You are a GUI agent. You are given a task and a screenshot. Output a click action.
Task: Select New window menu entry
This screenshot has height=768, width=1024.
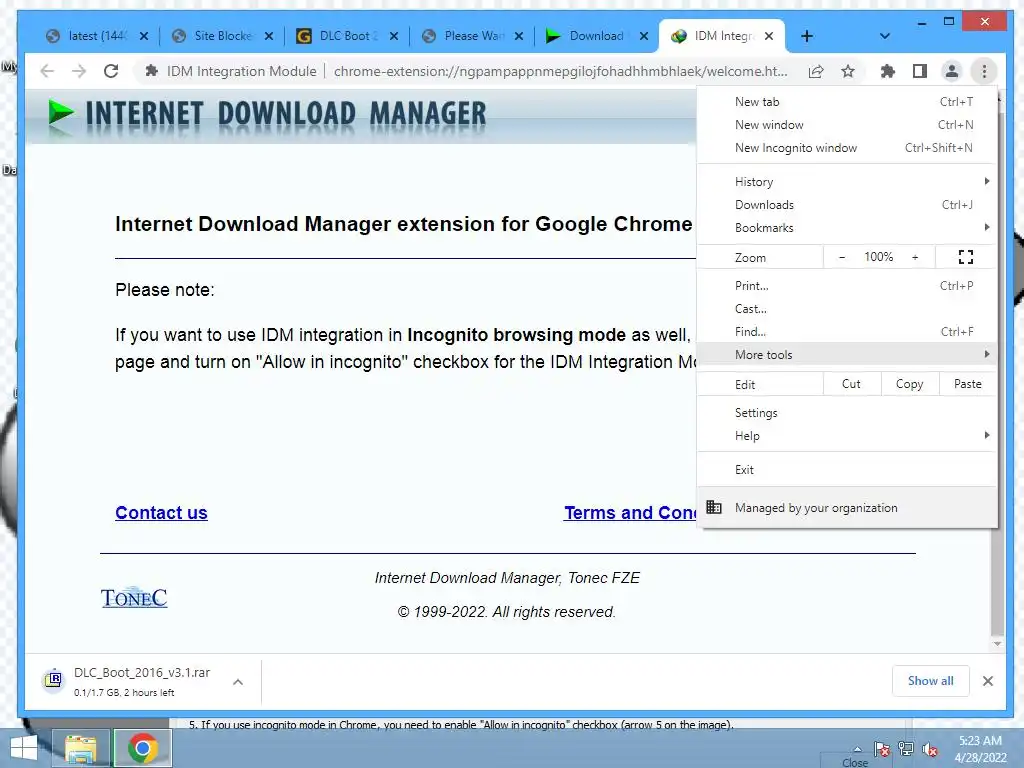pos(846,125)
